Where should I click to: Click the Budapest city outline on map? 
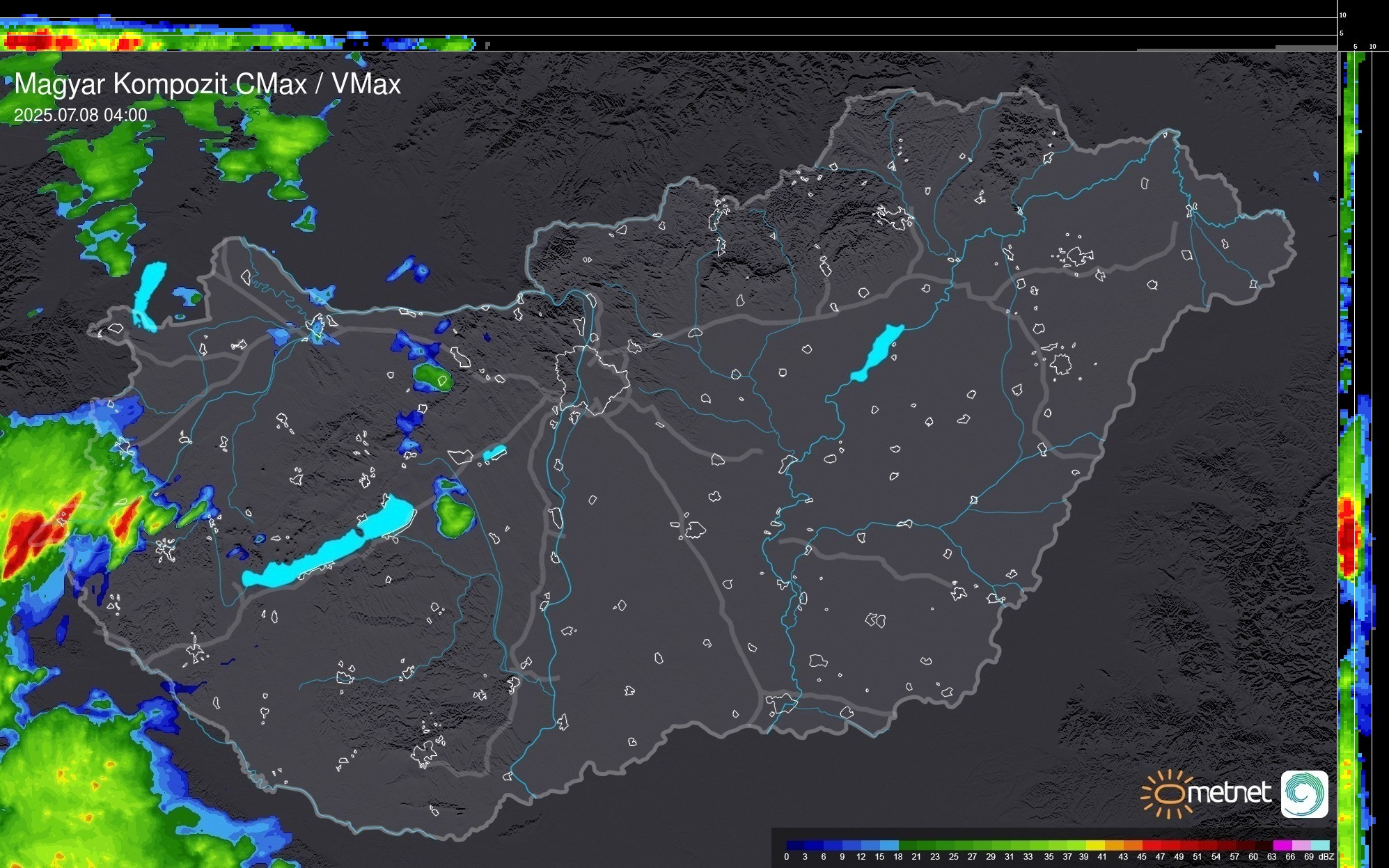[592, 379]
